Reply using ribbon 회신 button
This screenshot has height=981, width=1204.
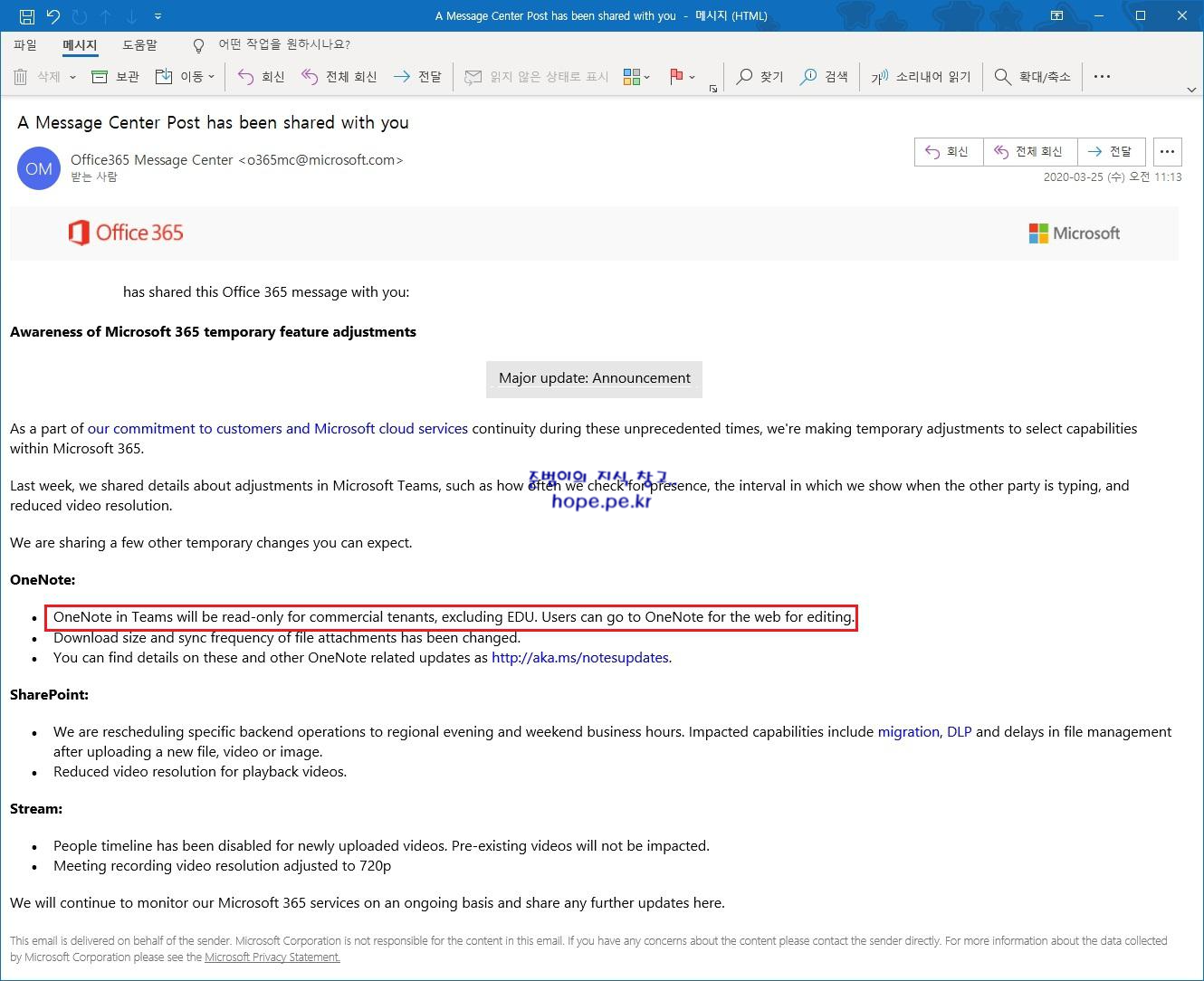click(261, 77)
